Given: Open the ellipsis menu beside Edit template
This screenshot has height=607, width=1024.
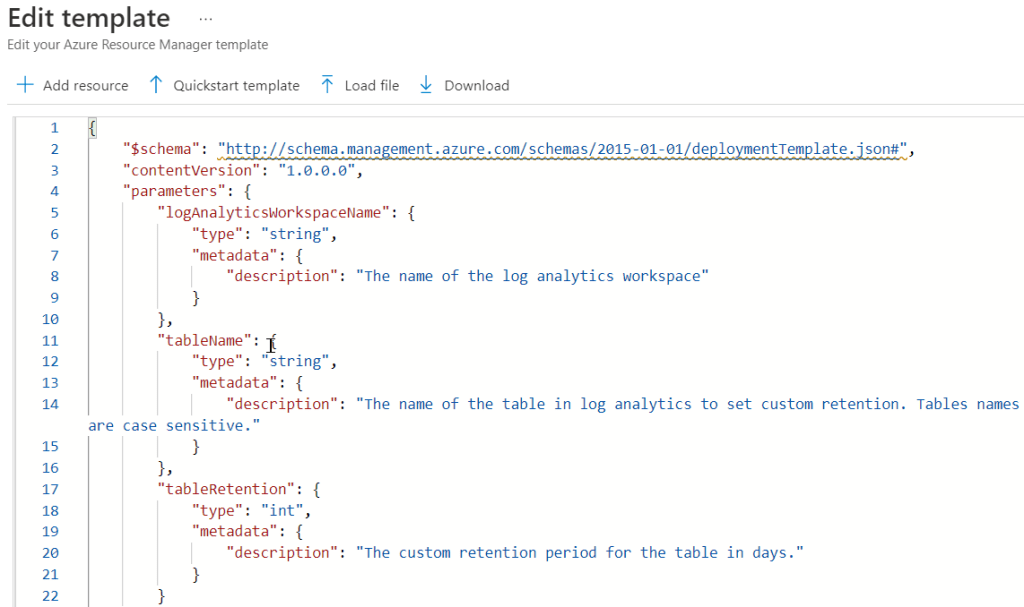Looking at the screenshot, I should [x=206, y=19].
